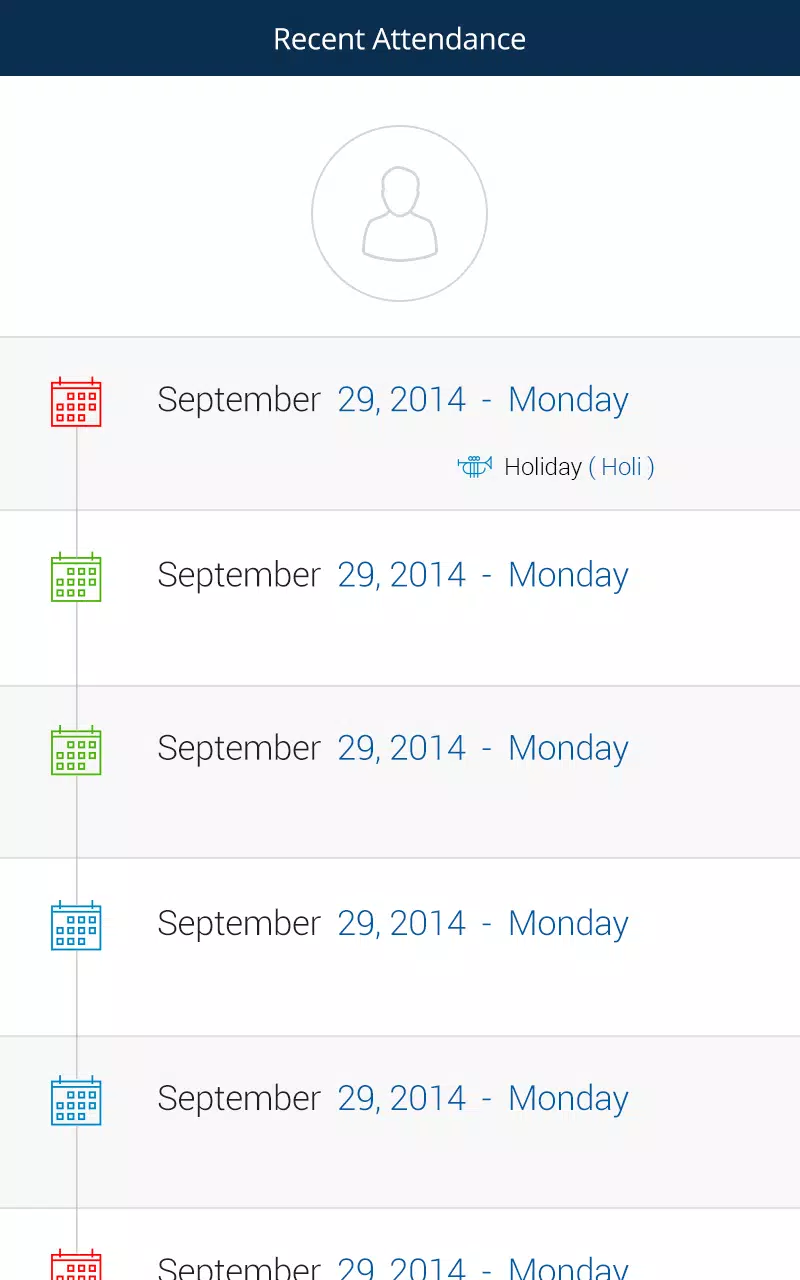Click the date text beside the upper green calendar

pos(393,575)
